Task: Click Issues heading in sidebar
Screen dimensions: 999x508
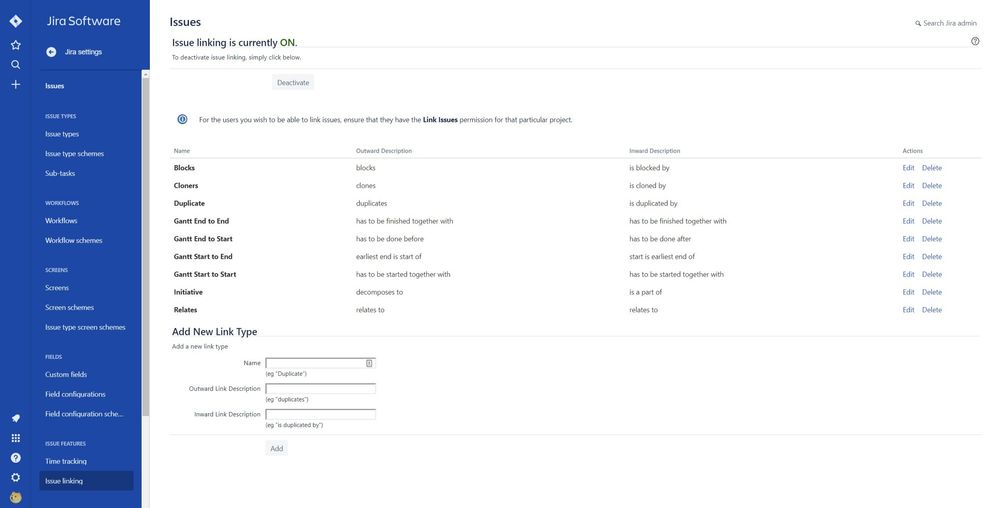Action: coord(54,86)
